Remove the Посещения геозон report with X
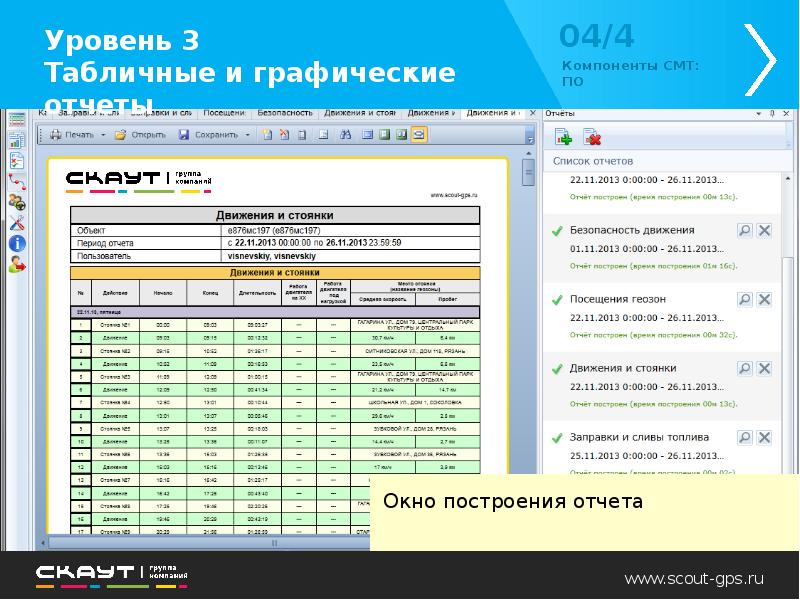The height and width of the screenshot is (600, 800). [764, 300]
